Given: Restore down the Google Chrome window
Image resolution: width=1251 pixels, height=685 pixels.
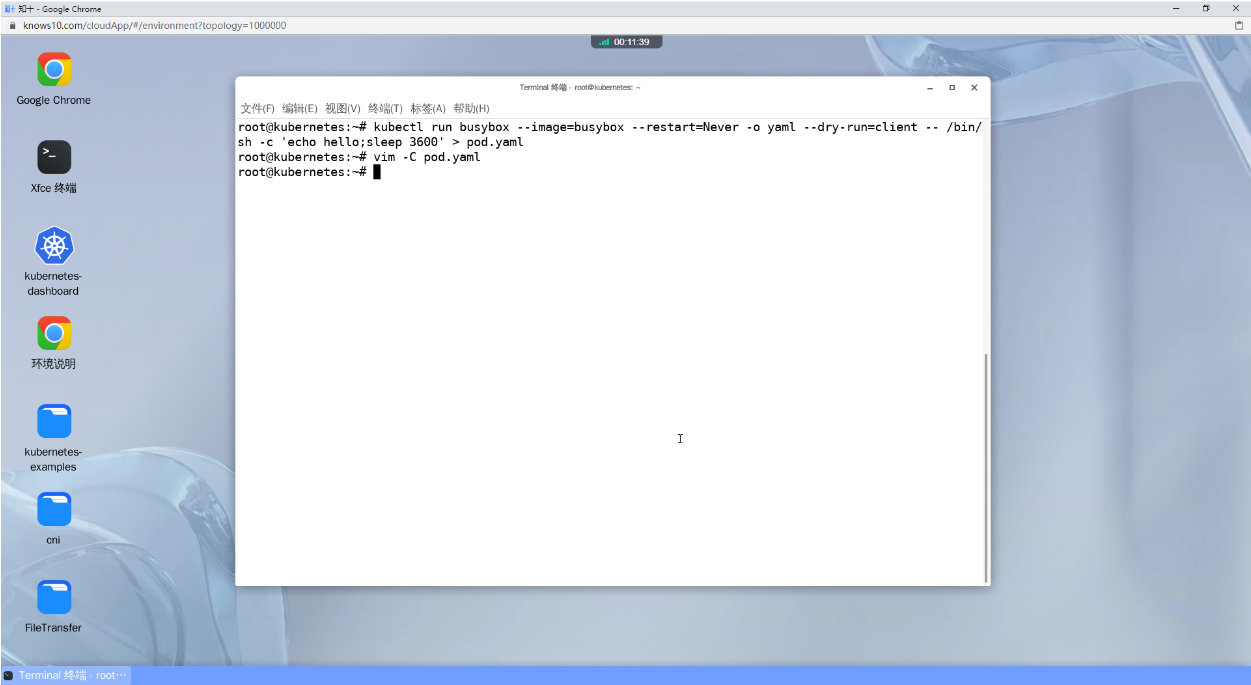Looking at the screenshot, I should click(x=1206, y=8).
